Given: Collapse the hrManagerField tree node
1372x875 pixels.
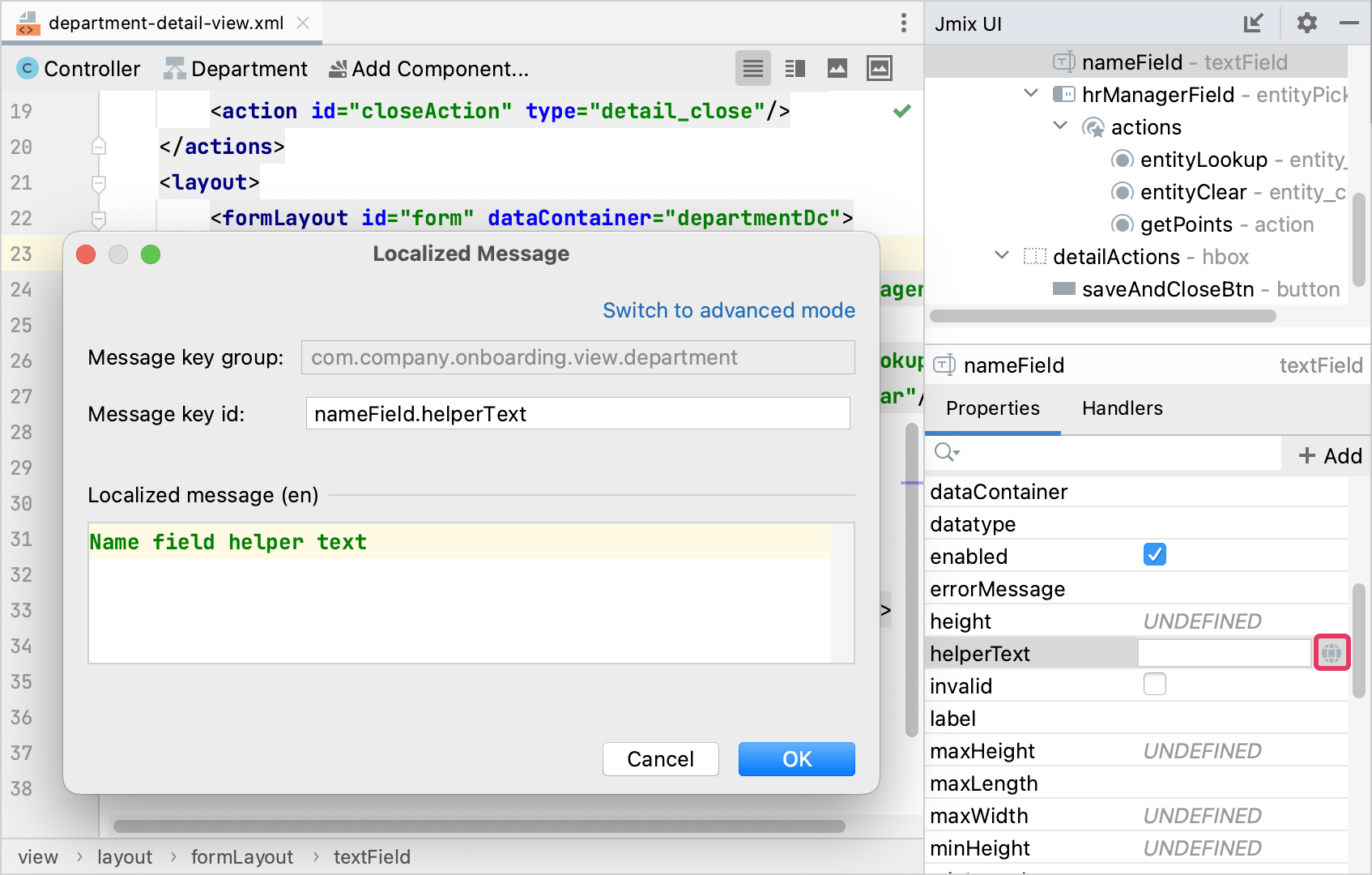Looking at the screenshot, I should click(1031, 93).
